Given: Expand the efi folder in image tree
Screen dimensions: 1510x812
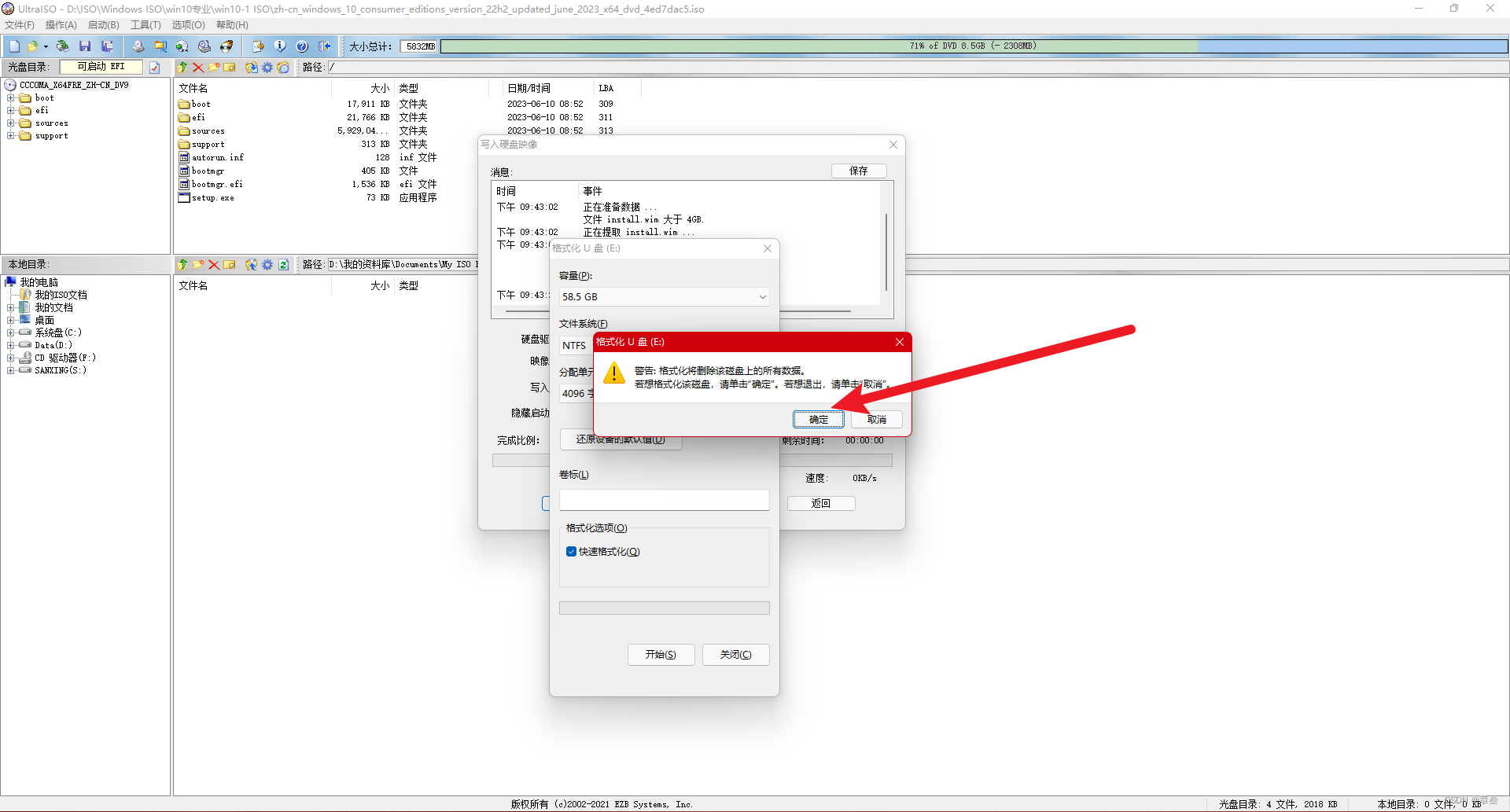Looking at the screenshot, I should coord(11,111).
